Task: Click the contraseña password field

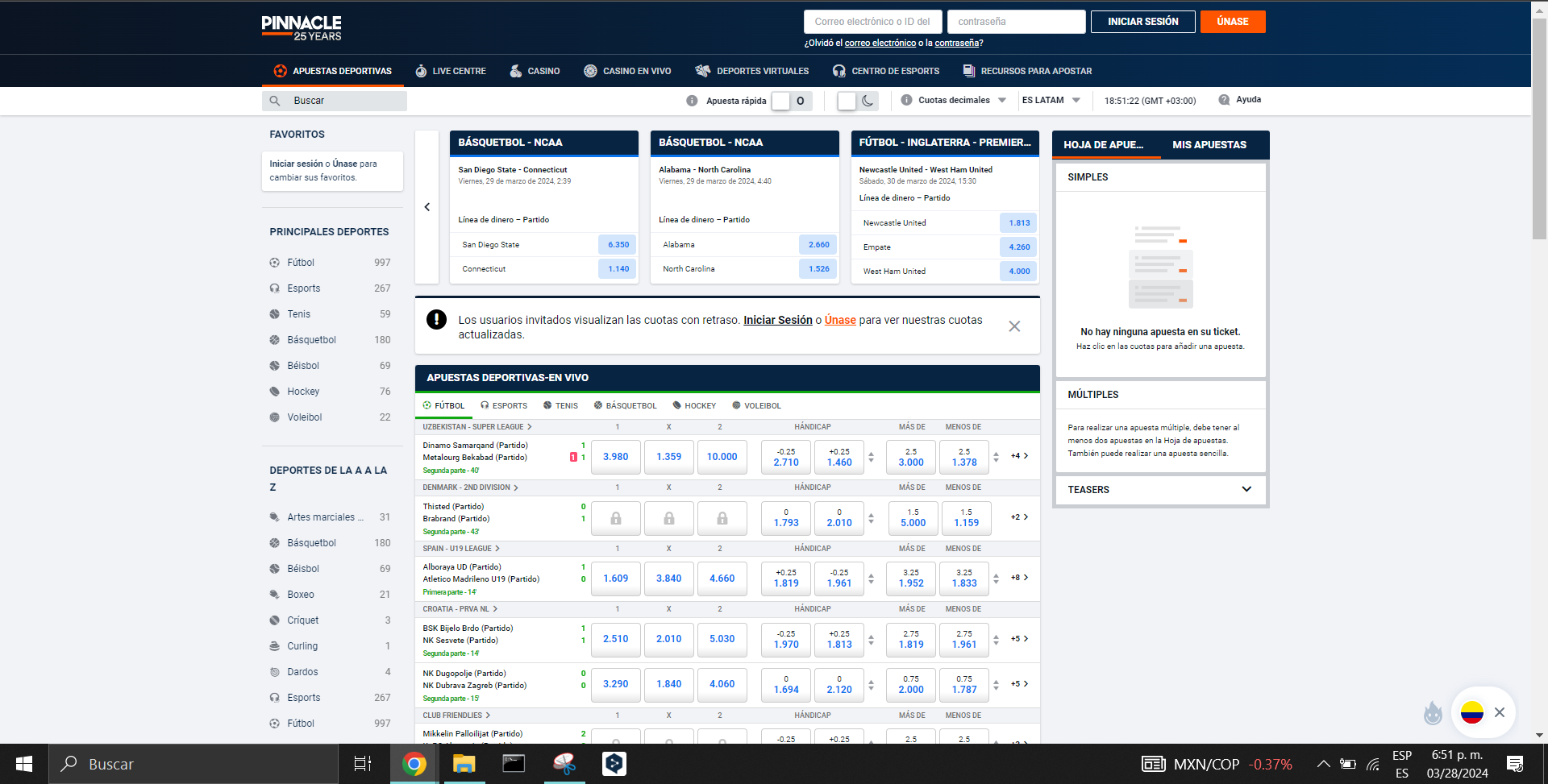Action: (1016, 22)
